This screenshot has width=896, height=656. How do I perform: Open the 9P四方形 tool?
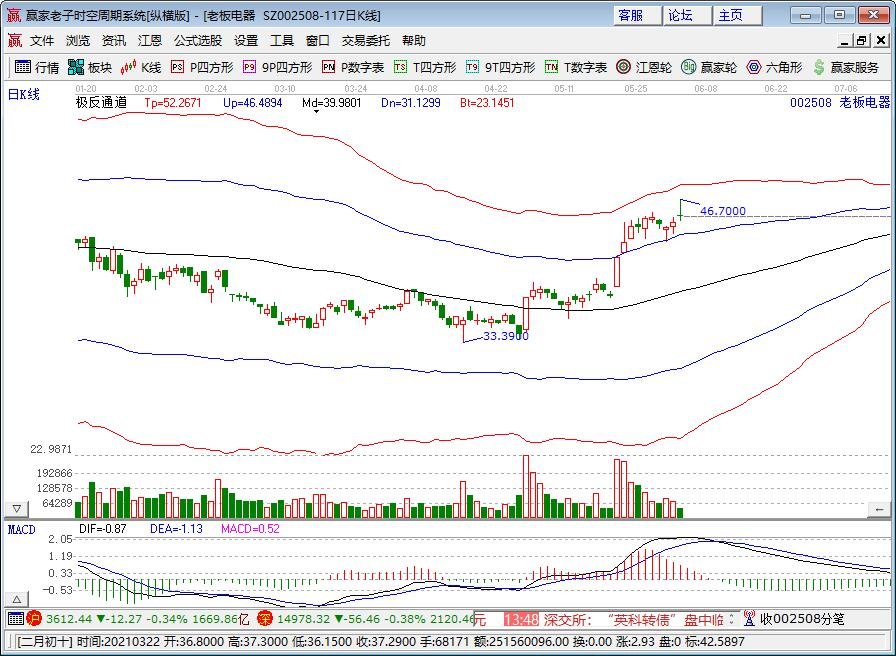click(277, 67)
